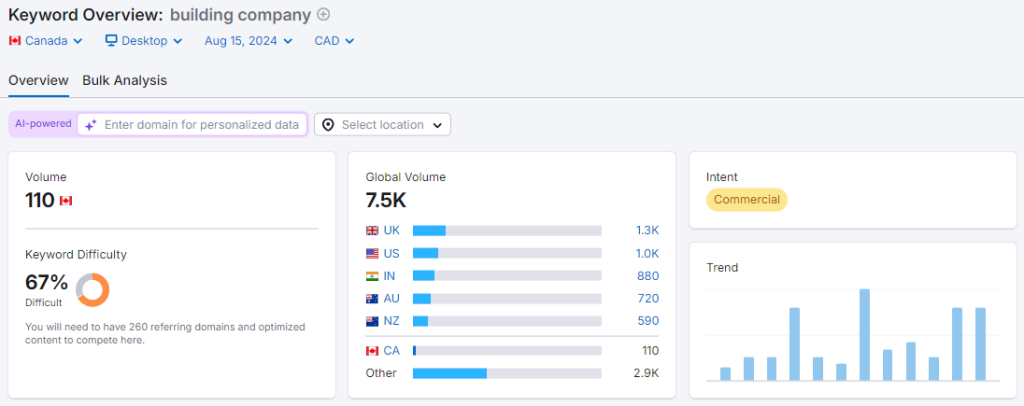Screen dimensions: 1024x406
Task: Click the UK flag in Global Volume
Action: pos(373,230)
